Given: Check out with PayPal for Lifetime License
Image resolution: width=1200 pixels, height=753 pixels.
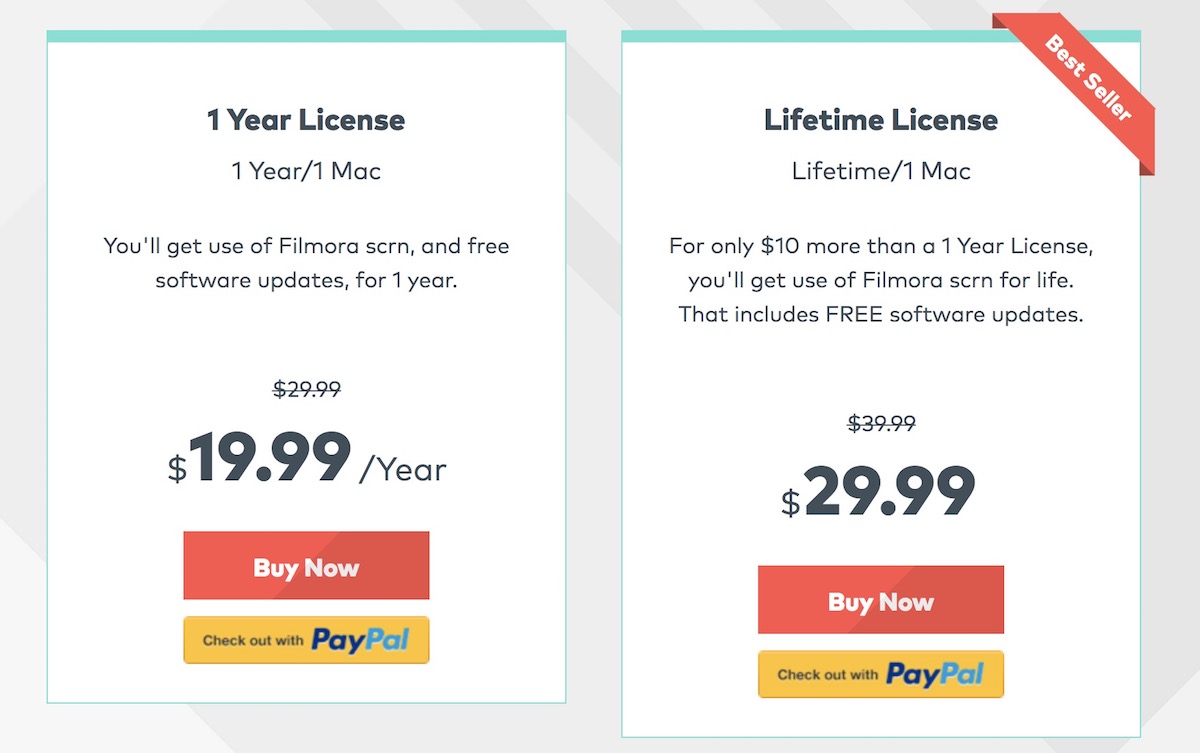Looking at the screenshot, I should click(881, 674).
